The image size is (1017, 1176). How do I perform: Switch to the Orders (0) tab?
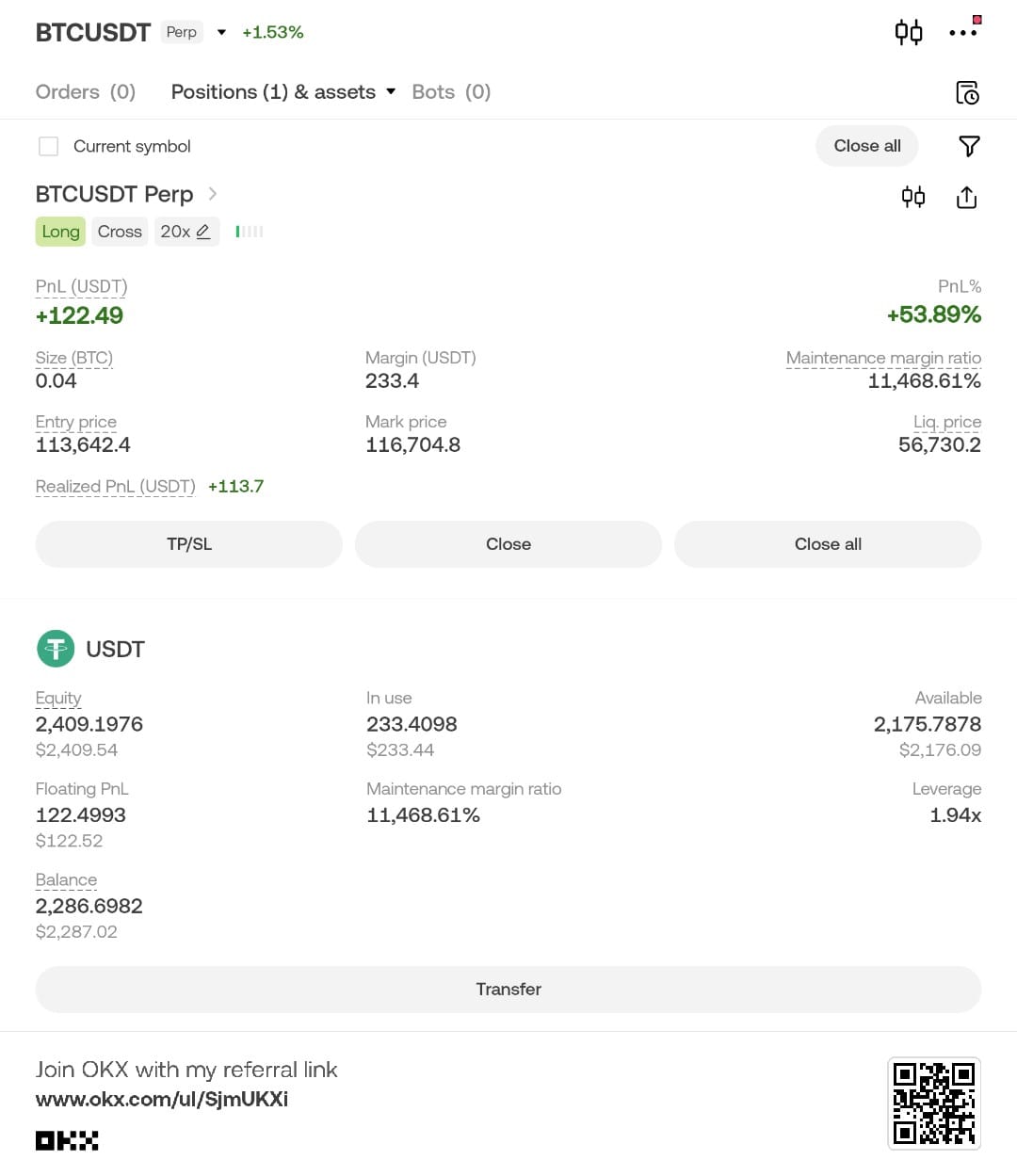86,91
